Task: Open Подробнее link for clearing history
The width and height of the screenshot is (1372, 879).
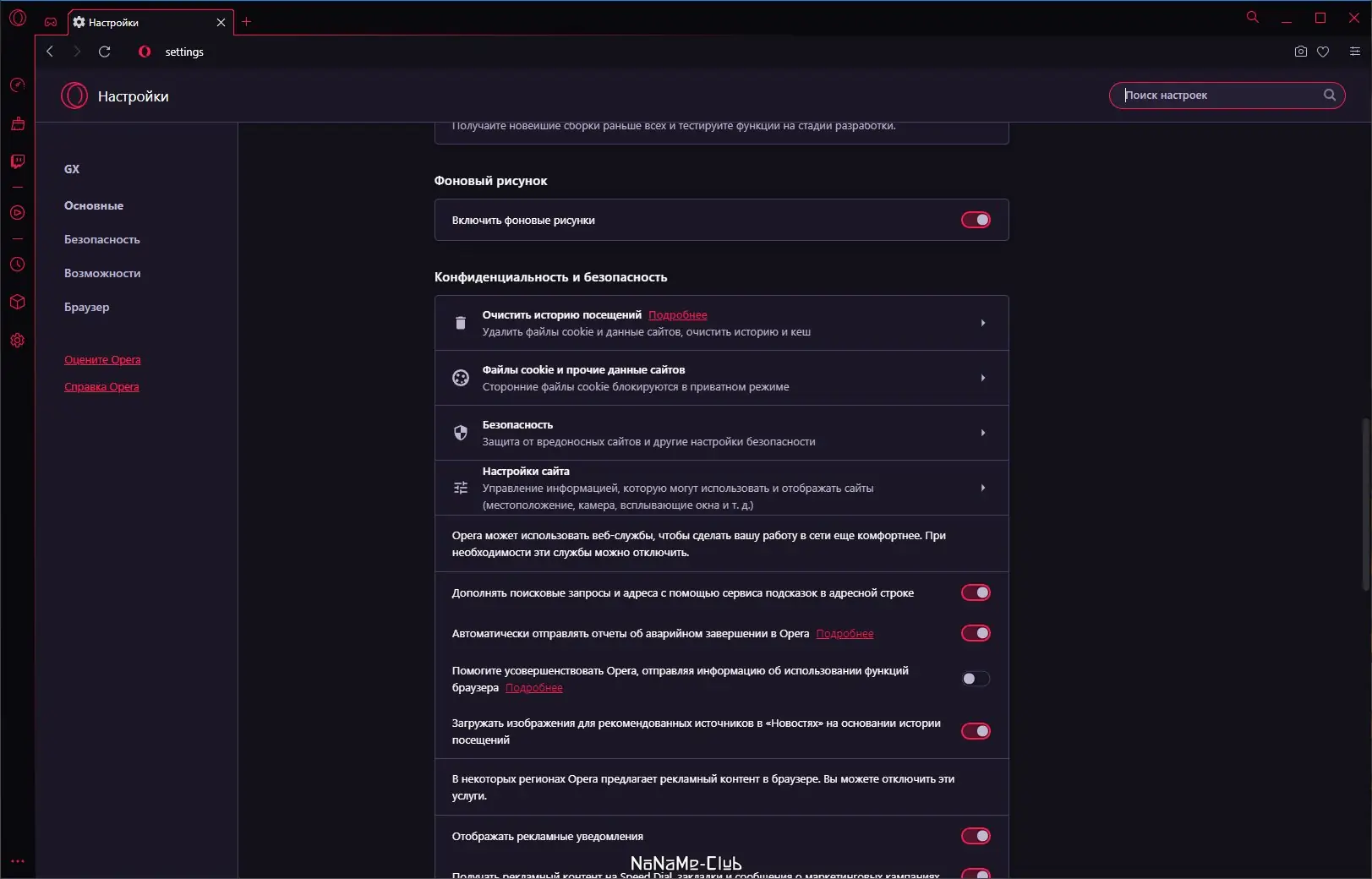Action: point(678,314)
